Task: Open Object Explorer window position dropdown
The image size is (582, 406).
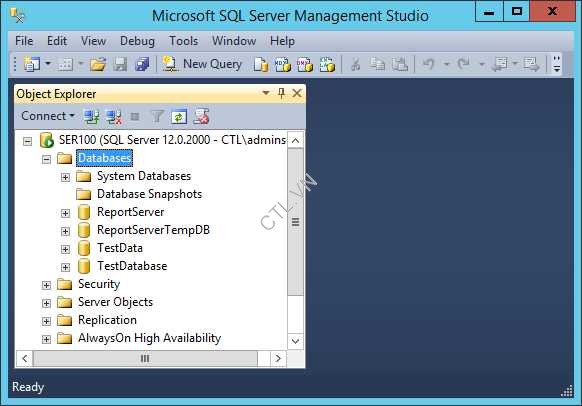Action: point(266,93)
